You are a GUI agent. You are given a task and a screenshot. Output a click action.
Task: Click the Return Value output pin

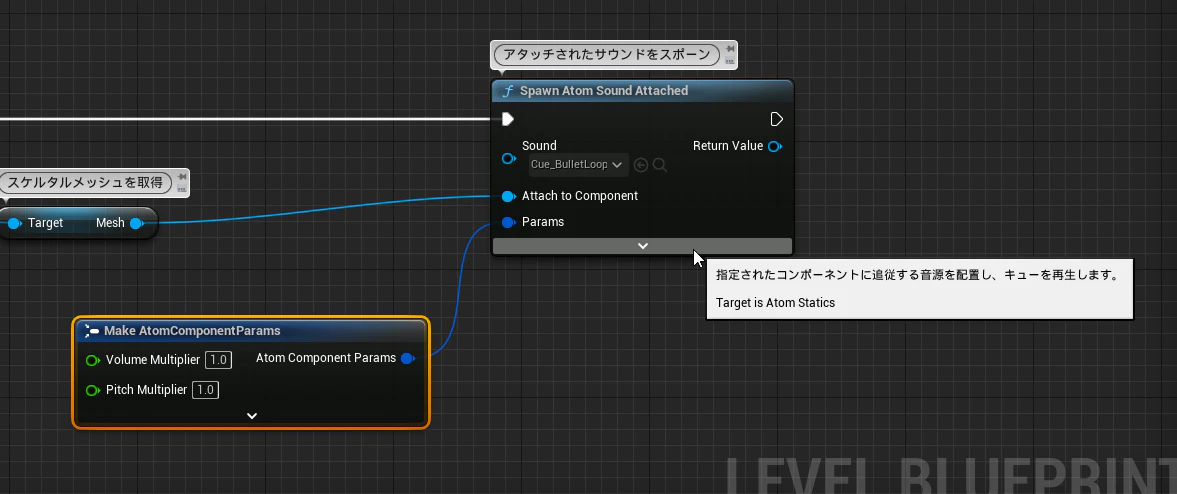pos(775,146)
